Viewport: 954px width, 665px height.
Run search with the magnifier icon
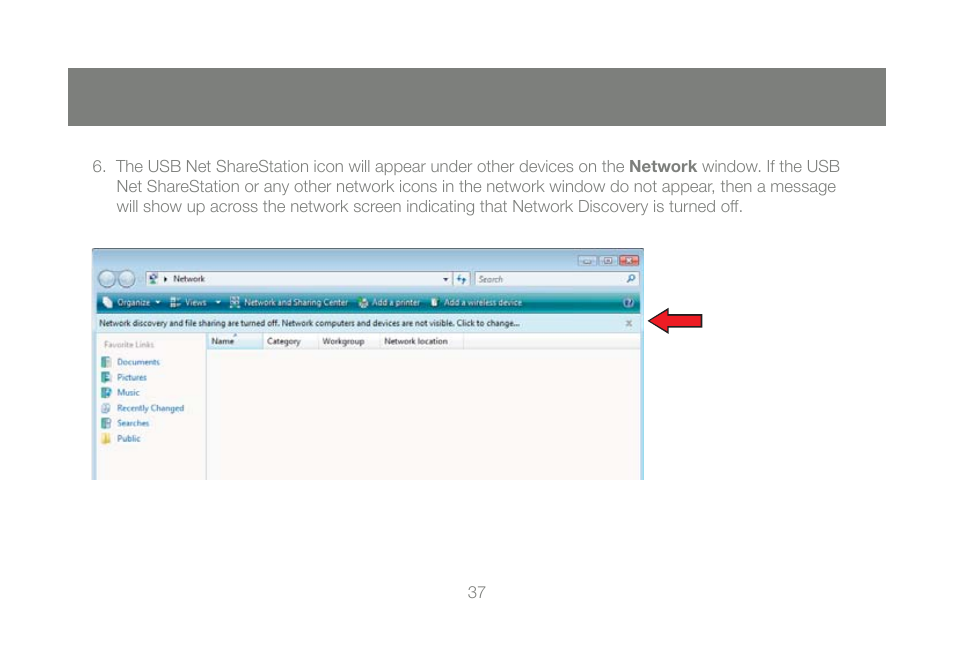pyautogui.click(x=631, y=279)
